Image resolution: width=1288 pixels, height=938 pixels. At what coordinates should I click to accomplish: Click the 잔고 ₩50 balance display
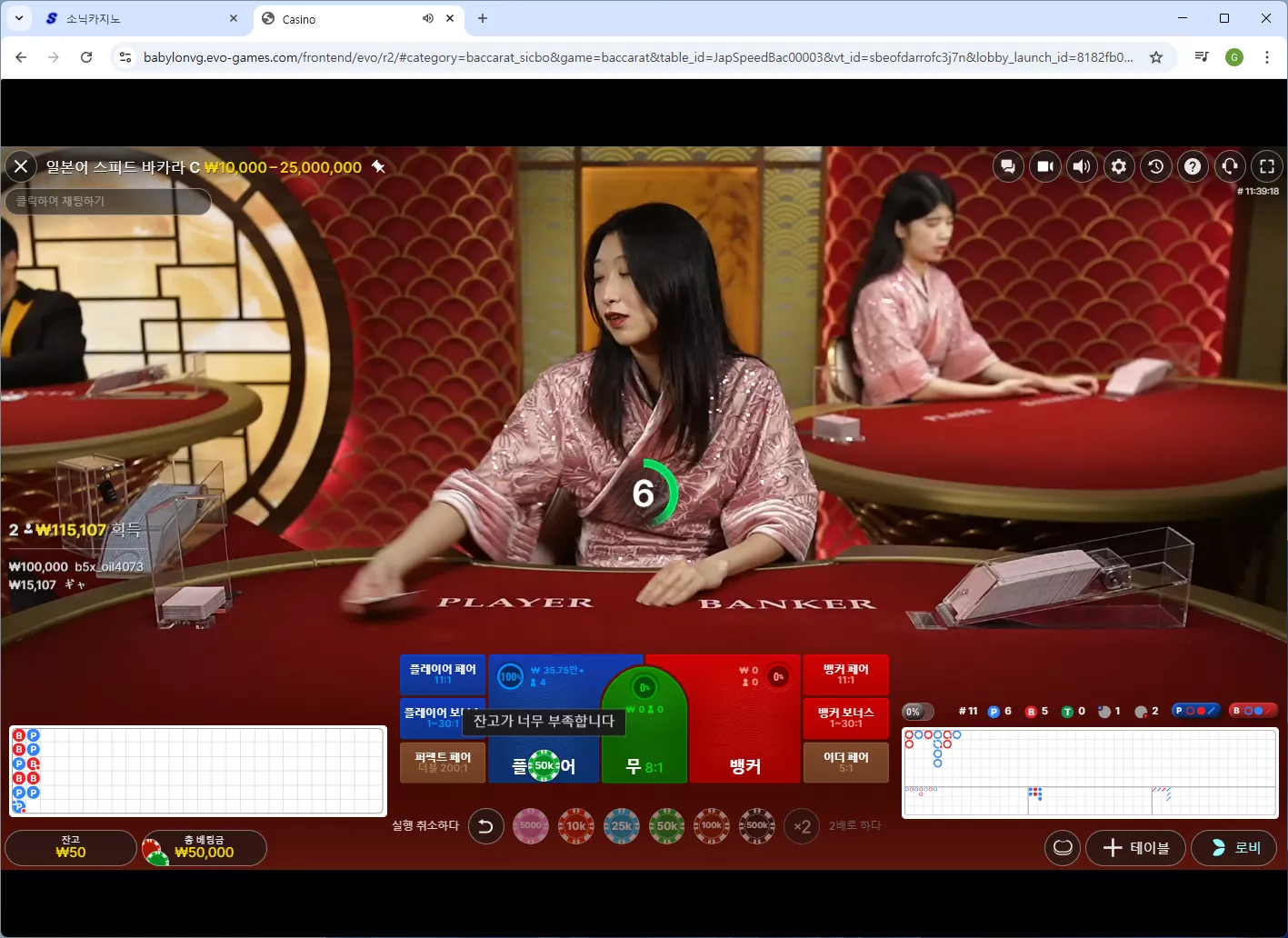click(71, 848)
